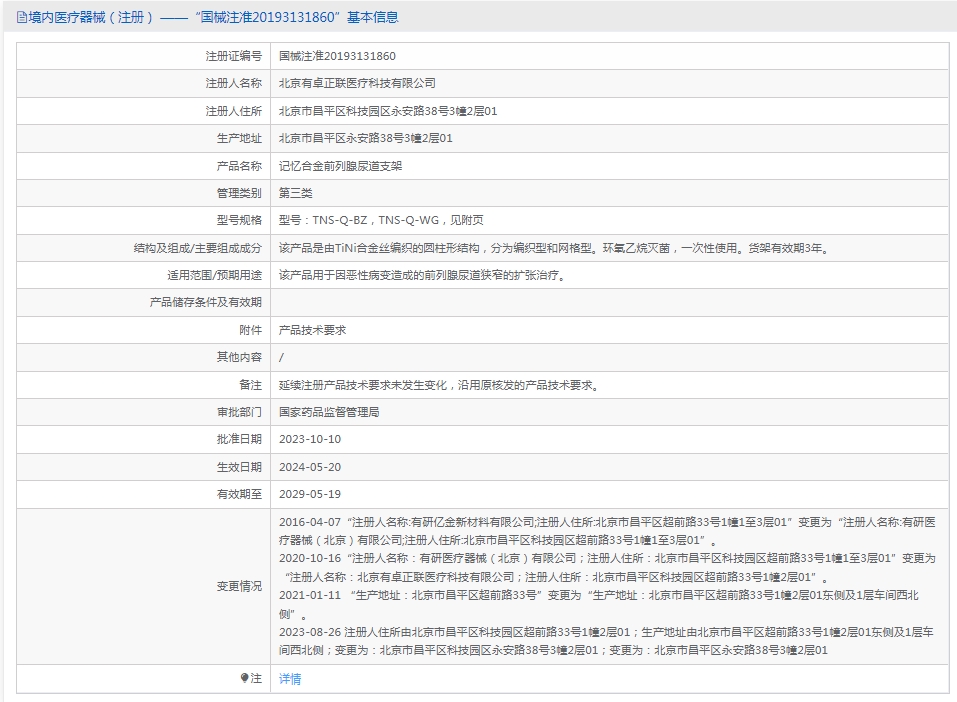The image size is (957, 702).
Task: Click the change entry dated 2020-10-16
Action: (x=607, y=568)
